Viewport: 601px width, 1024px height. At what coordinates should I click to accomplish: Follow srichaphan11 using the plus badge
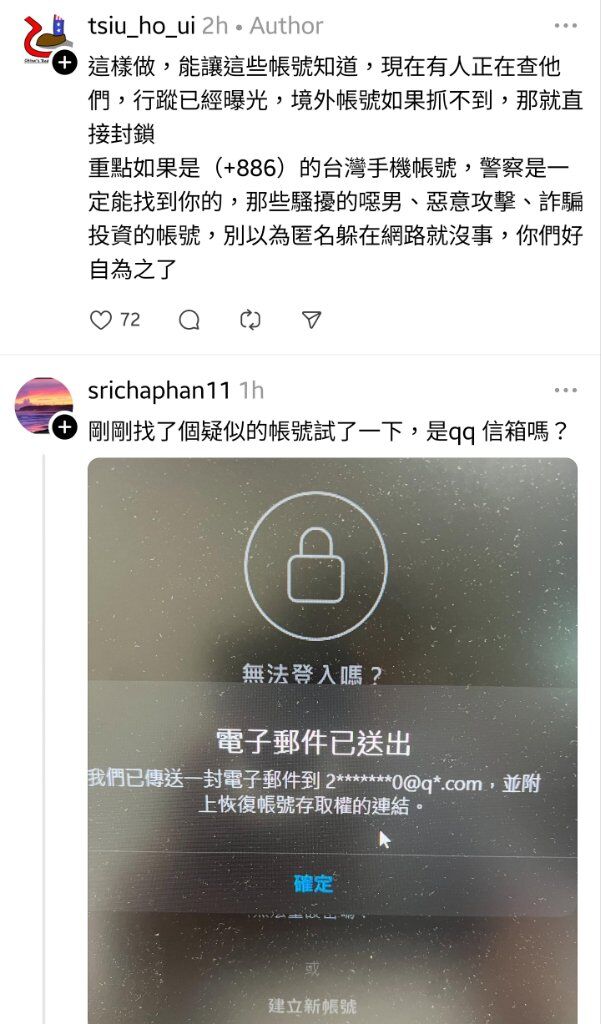pos(64,428)
